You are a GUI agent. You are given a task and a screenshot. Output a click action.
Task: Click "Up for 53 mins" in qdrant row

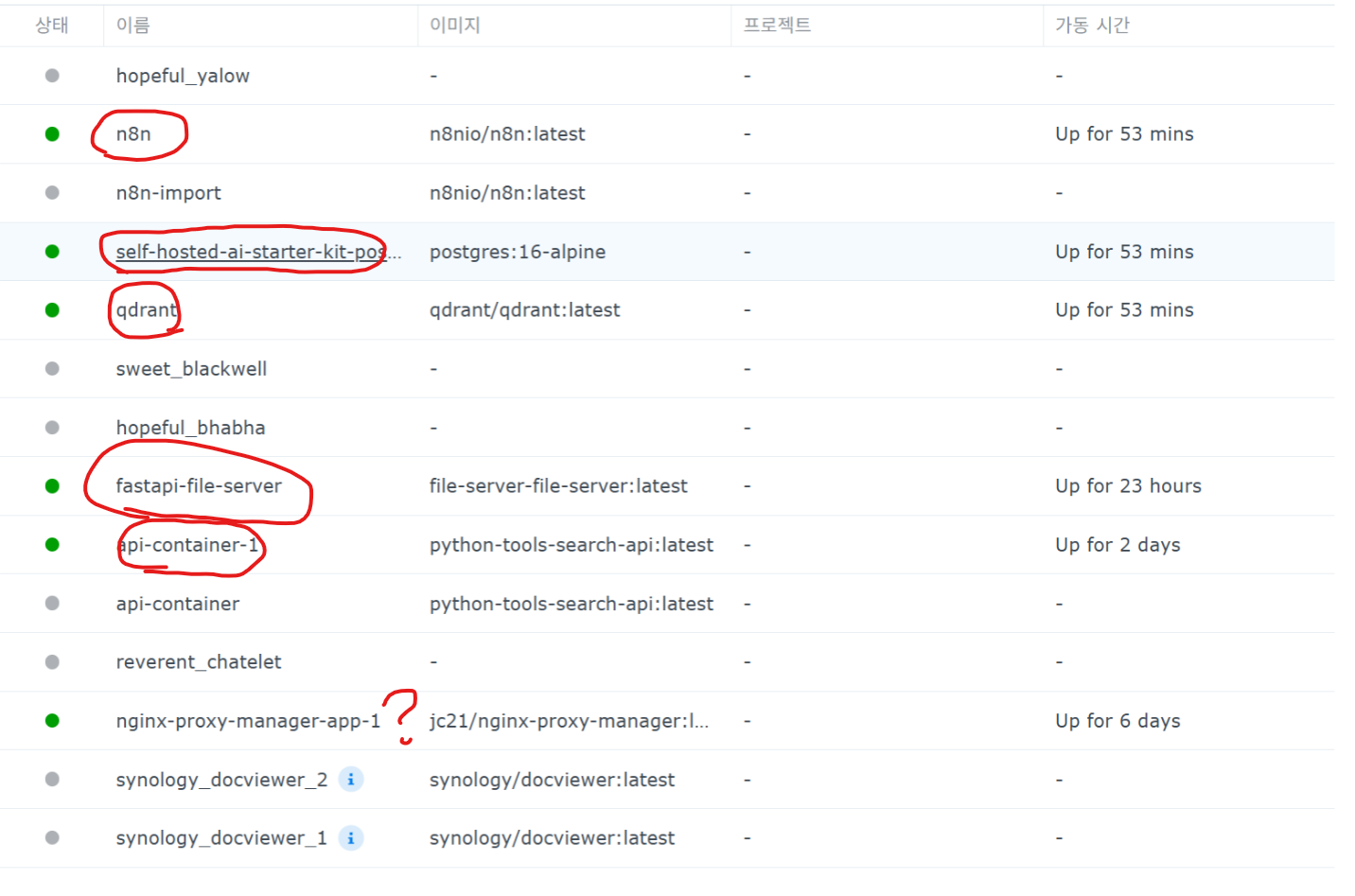pyautogui.click(x=1125, y=310)
